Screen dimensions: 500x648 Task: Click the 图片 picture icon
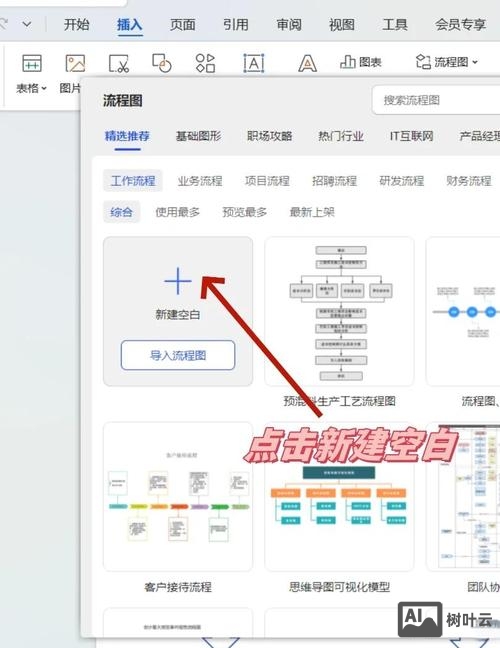click(75, 64)
